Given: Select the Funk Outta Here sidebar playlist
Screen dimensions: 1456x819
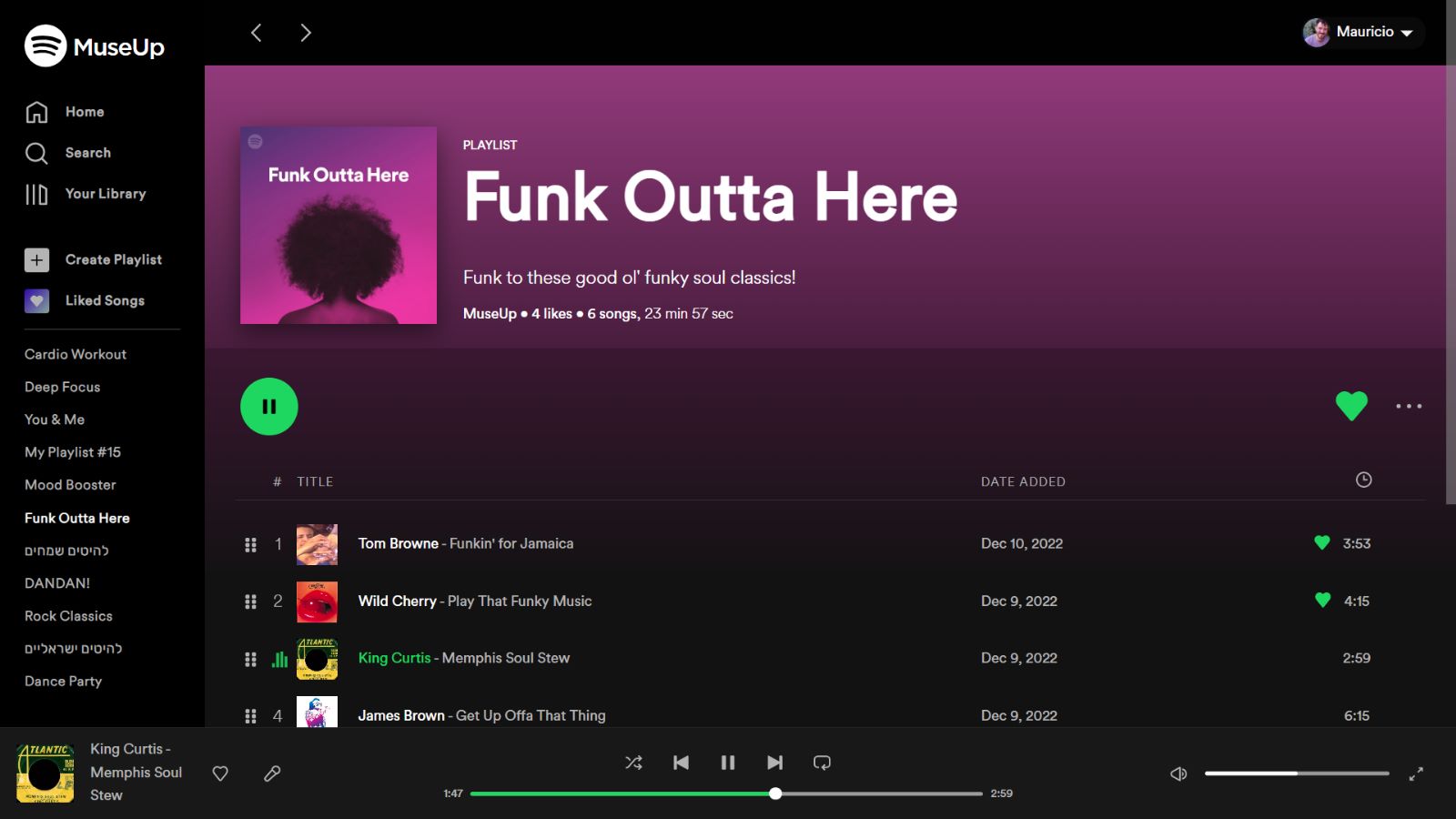Looking at the screenshot, I should click(x=77, y=518).
